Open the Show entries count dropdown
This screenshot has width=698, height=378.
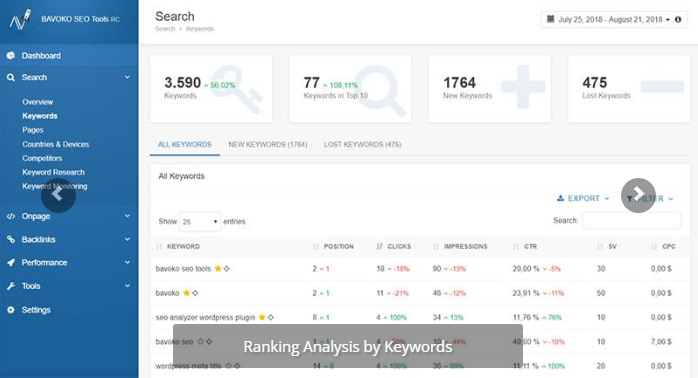click(200, 222)
